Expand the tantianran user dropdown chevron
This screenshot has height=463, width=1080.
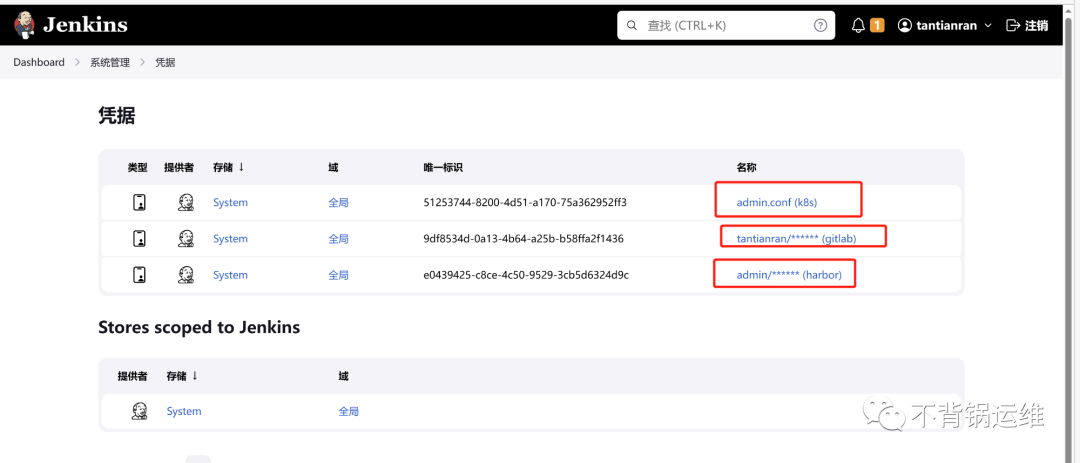988,25
